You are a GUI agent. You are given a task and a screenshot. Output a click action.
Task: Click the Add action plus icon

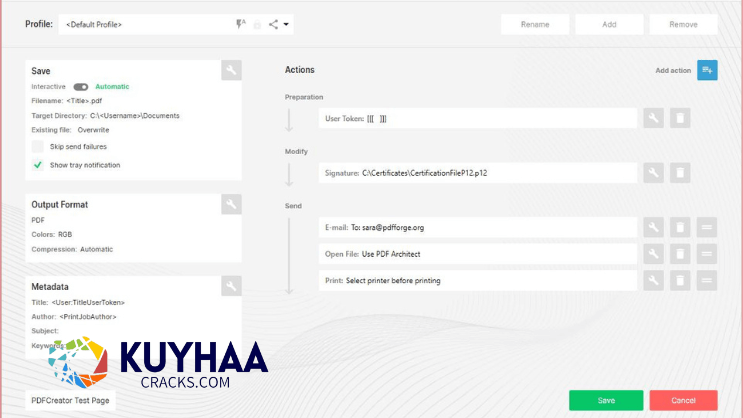click(707, 70)
